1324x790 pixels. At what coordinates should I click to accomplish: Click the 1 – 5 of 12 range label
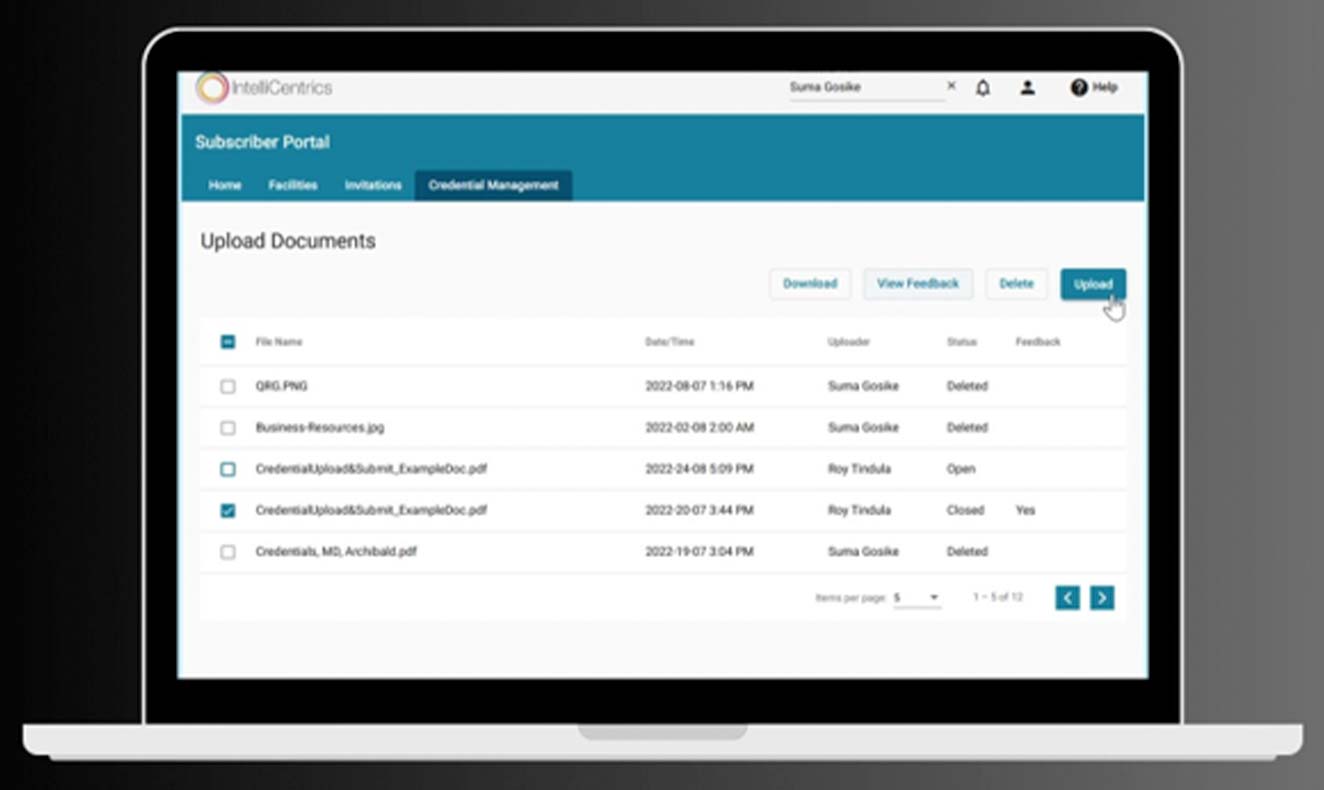point(998,598)
